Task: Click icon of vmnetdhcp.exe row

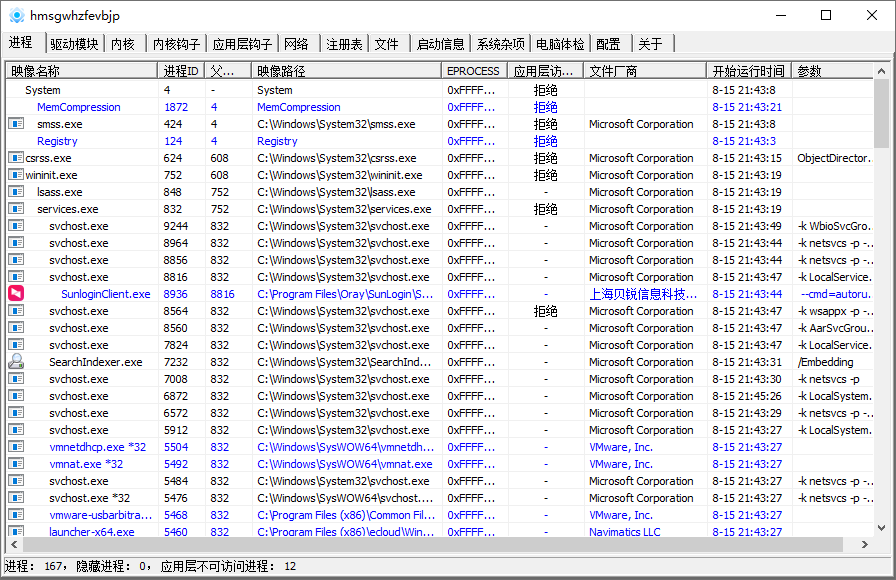Action: click(16, 447)
